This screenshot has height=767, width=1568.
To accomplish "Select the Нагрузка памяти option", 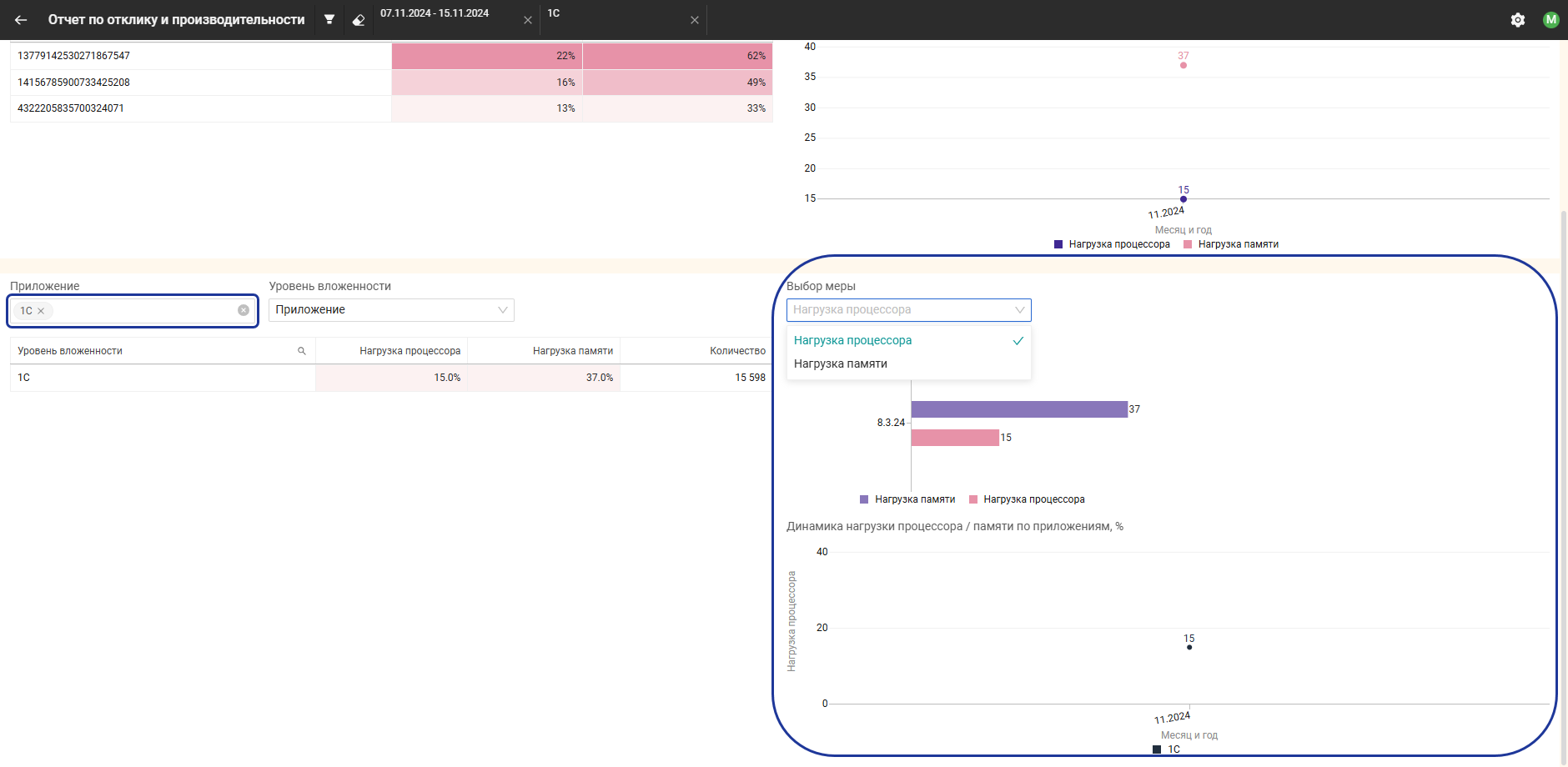I will [x=908, y=363].
